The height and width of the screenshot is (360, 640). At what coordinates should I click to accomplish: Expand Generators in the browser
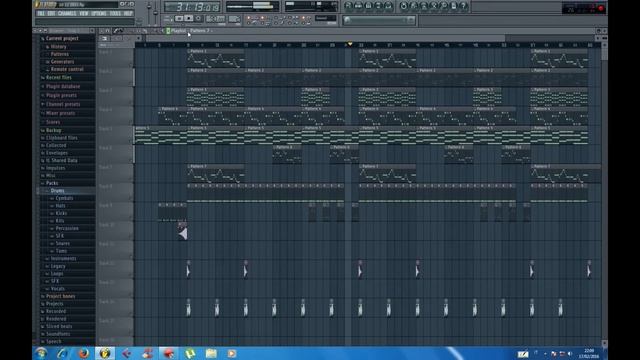[62, 62]
